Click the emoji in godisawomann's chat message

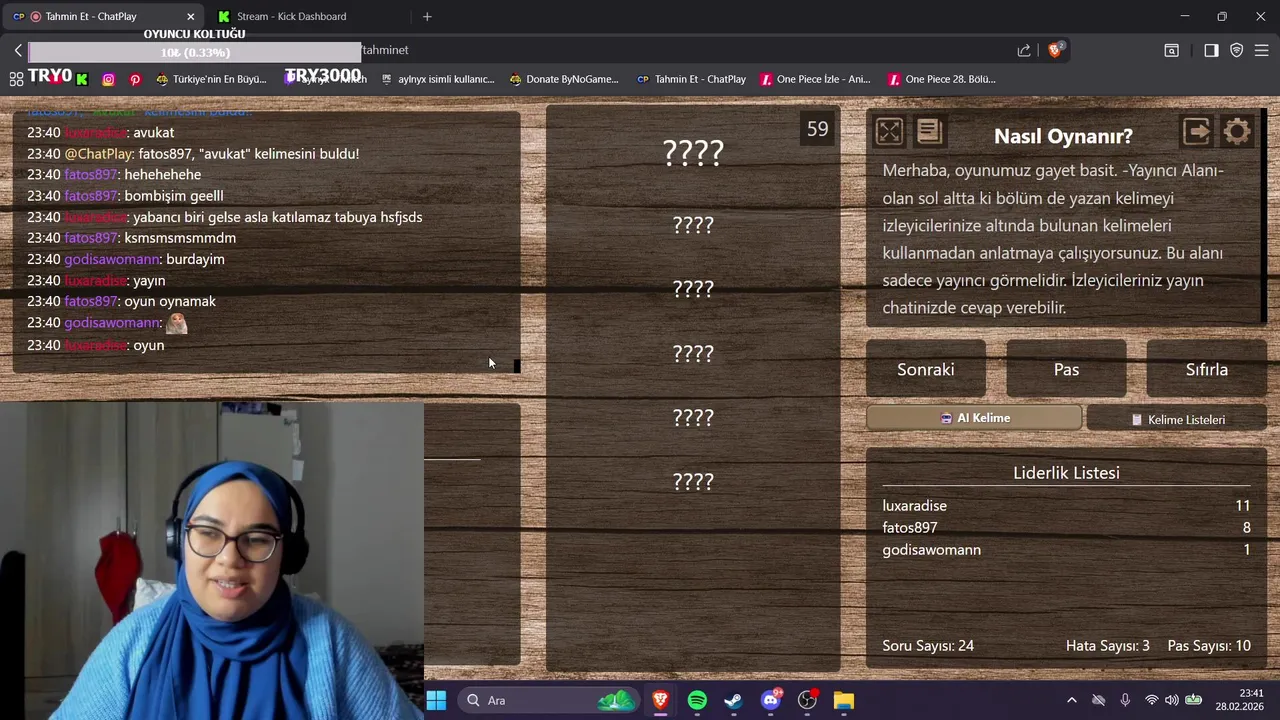176,323
